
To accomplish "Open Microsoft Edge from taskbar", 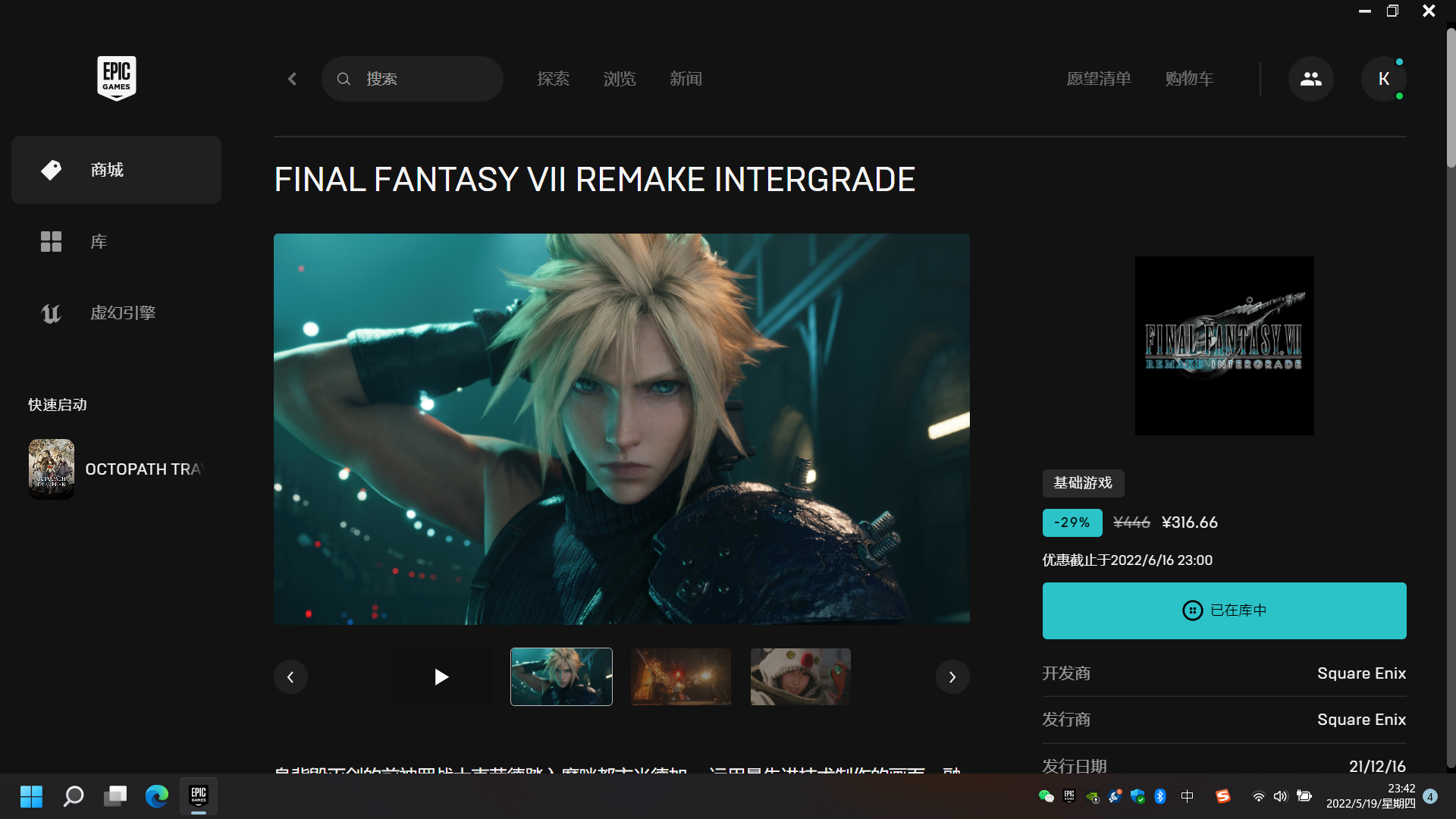I will pos(157,796).
